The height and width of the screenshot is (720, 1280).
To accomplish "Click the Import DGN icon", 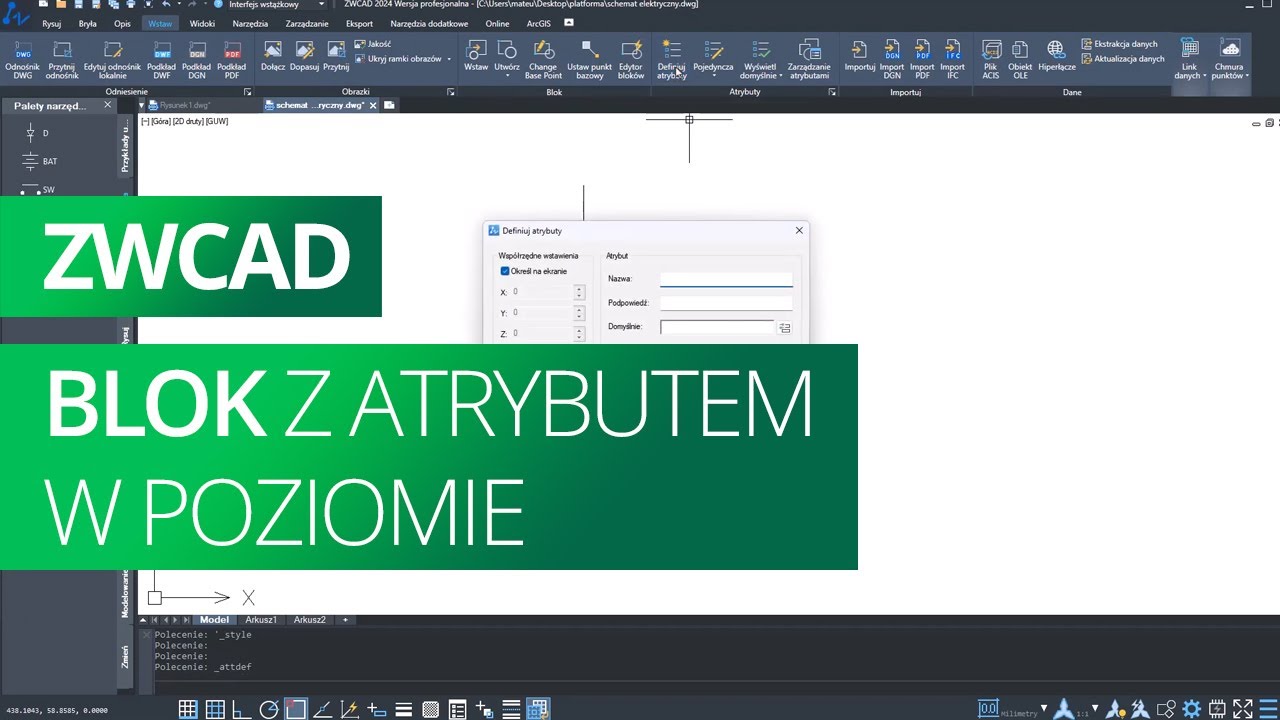I will point(892,59).
